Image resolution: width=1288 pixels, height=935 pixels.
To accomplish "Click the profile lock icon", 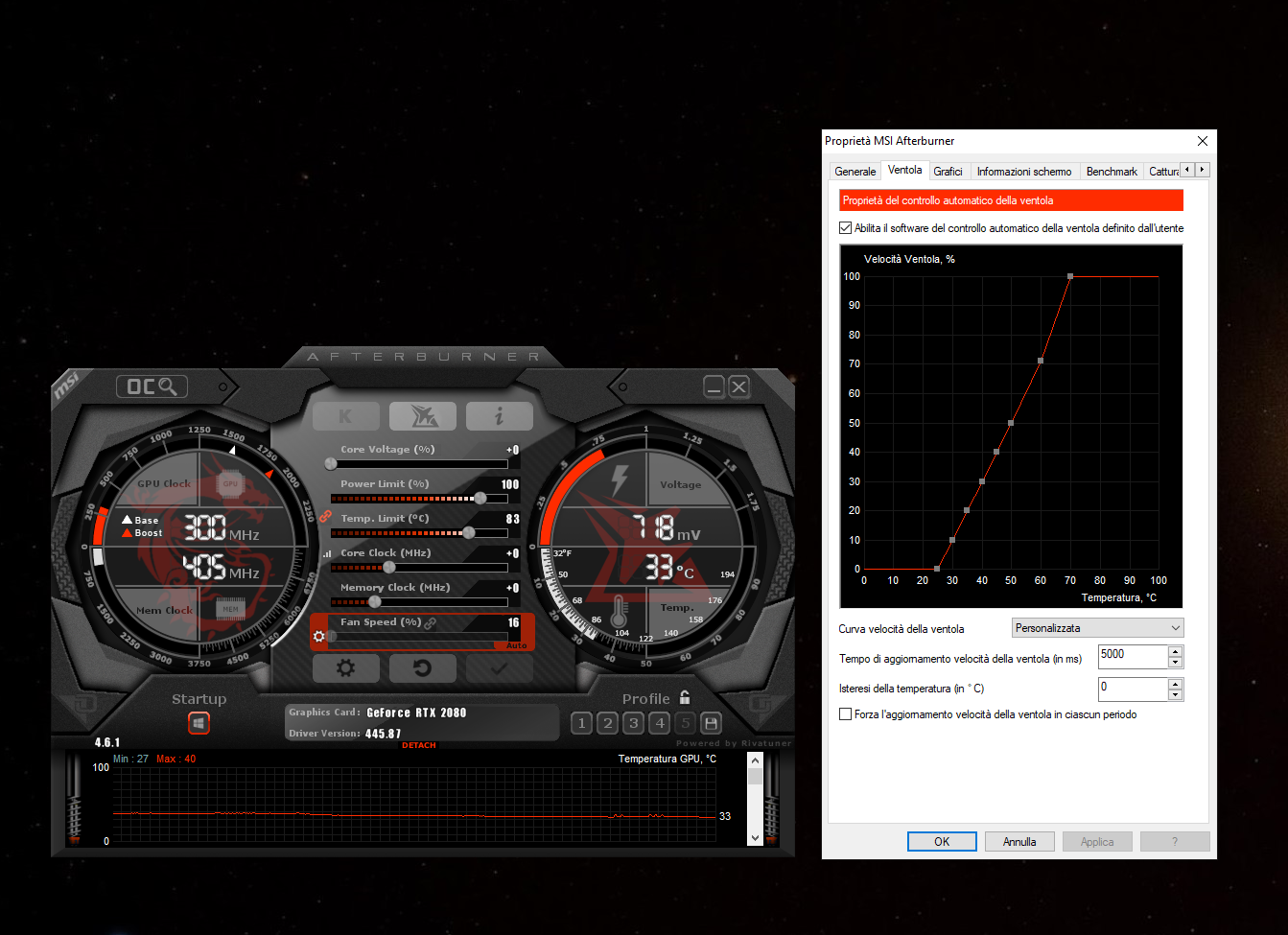I will [685, 697].
